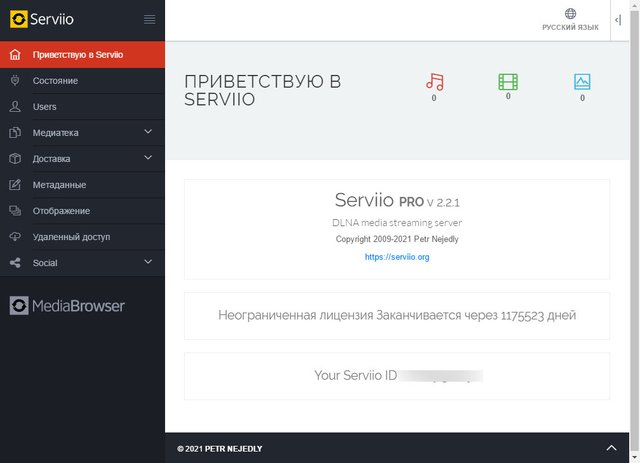Click the box icon next to Доставка
Image resolution: width=640 pixels, height=463 pixels.
(x=15, y=158)
